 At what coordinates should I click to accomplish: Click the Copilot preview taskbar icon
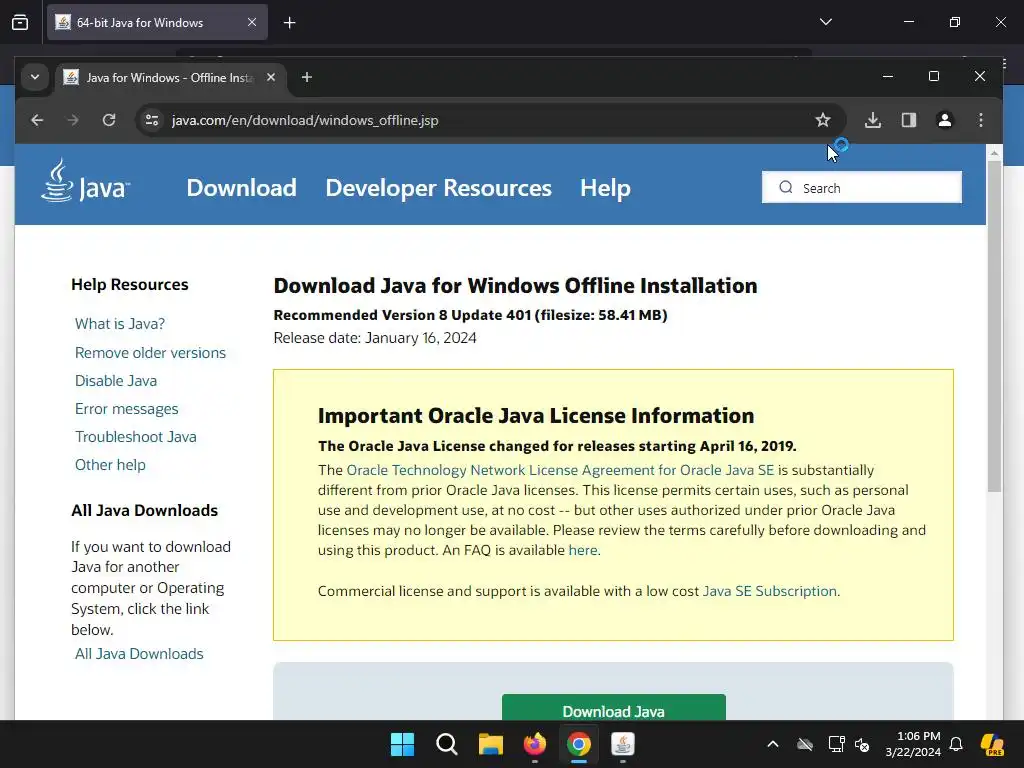993,744
